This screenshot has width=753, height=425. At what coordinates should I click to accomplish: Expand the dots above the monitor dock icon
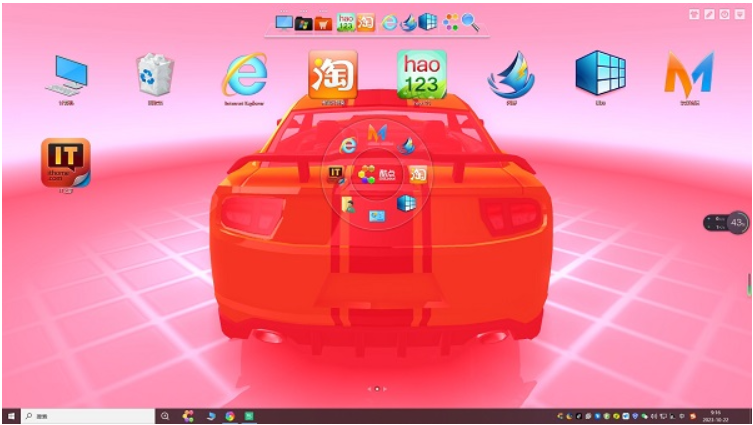[284, 11]
